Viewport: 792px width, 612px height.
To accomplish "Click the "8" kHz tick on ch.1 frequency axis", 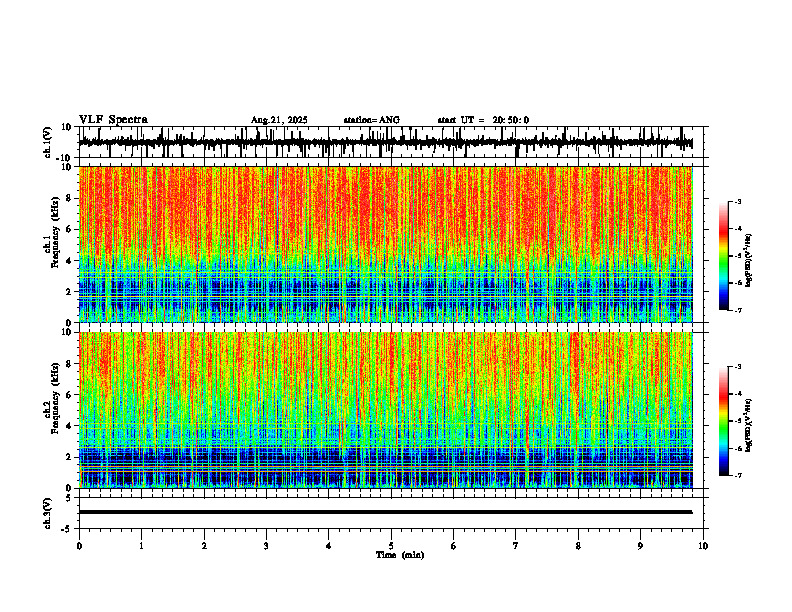I will 69,198.
